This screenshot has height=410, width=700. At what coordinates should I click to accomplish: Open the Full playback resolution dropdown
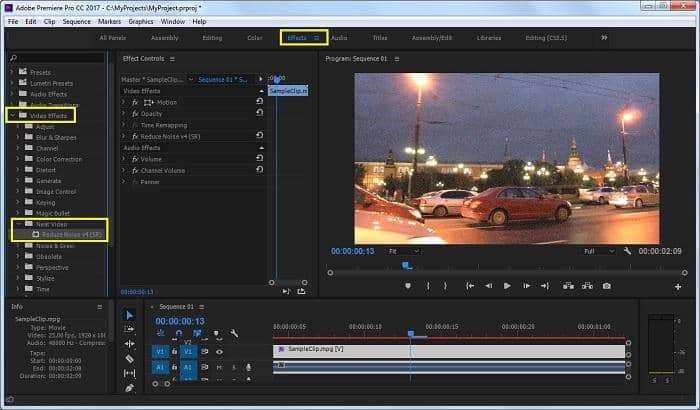tap(599, 251)
